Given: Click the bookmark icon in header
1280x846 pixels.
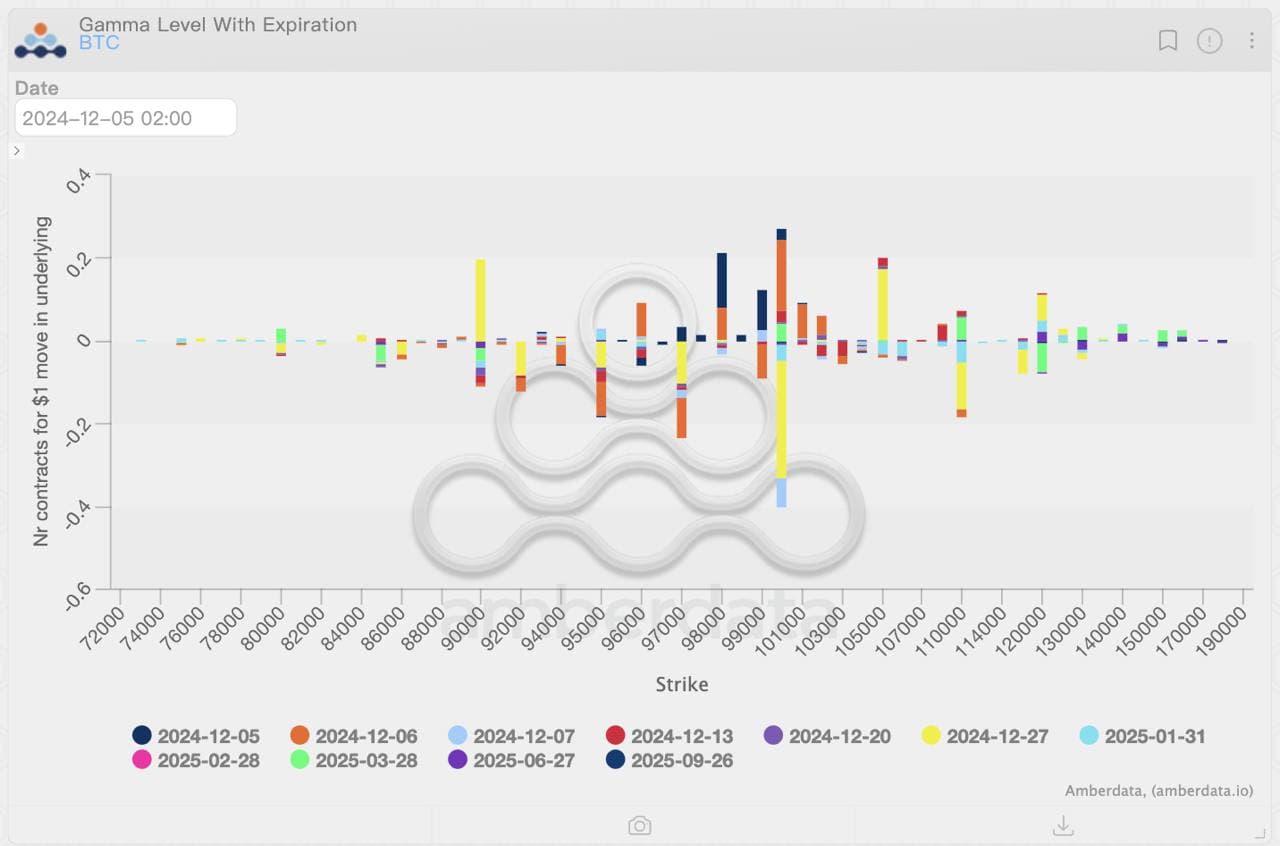Looking at the screenshot, I should pyautogui.click(x=1167, y=40).
